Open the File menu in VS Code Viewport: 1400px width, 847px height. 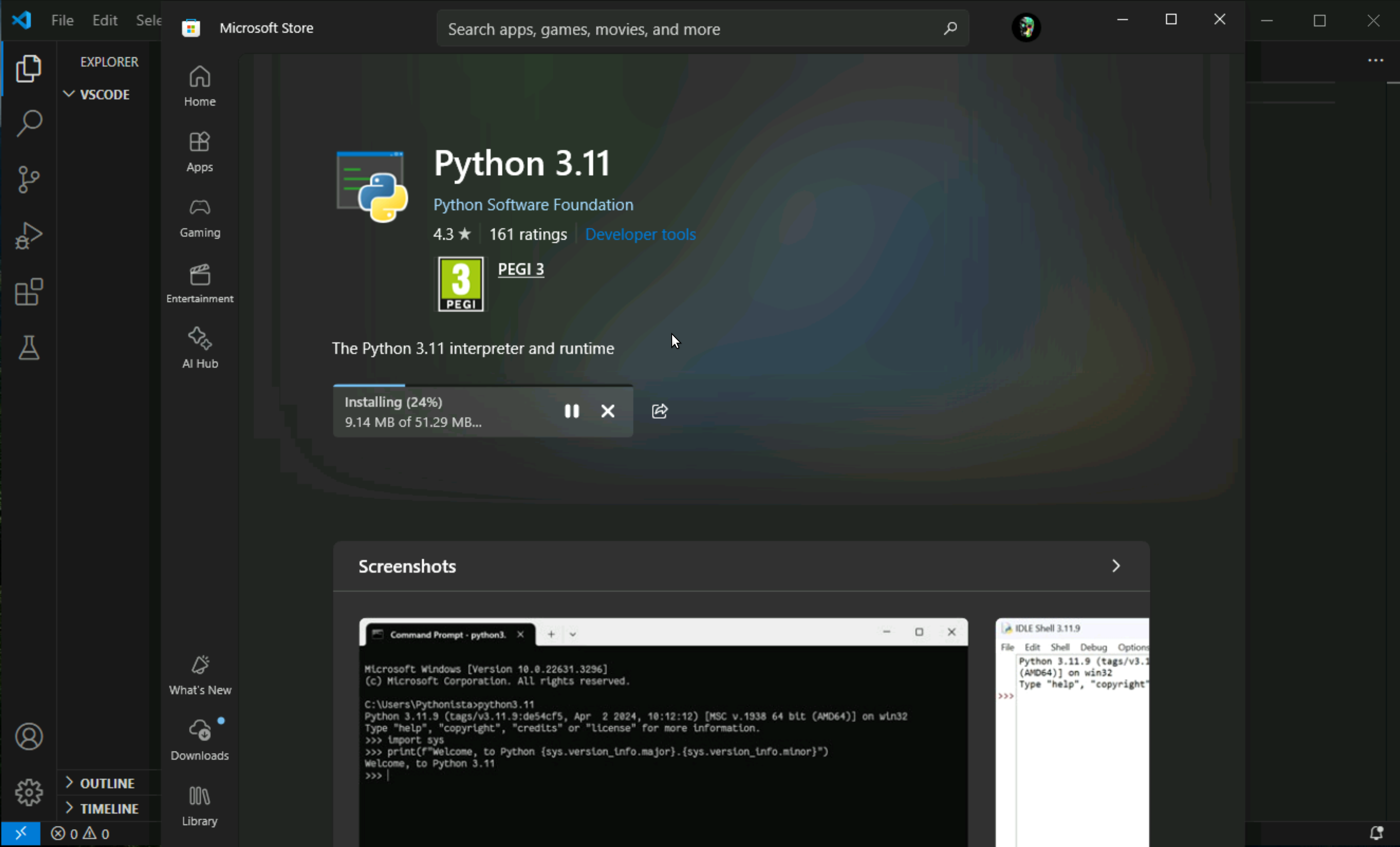[x=62, y=20]
